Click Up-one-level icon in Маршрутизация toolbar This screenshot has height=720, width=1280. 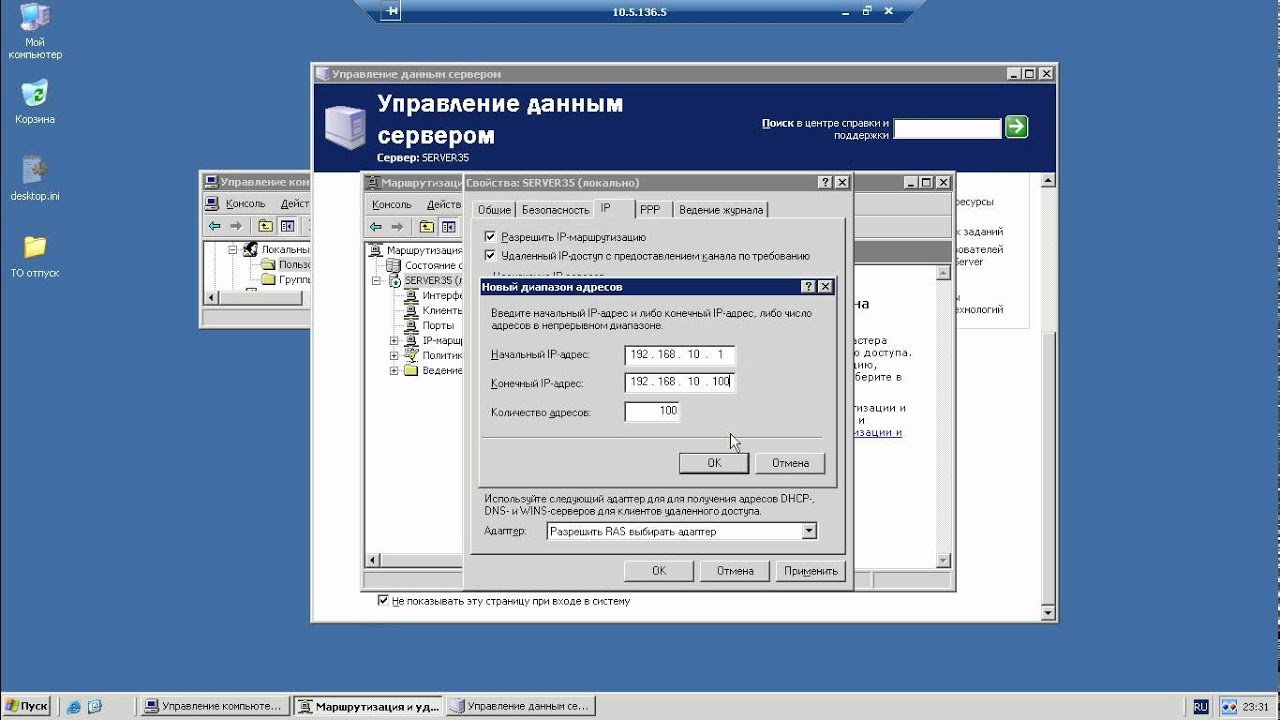click(427, 227)
